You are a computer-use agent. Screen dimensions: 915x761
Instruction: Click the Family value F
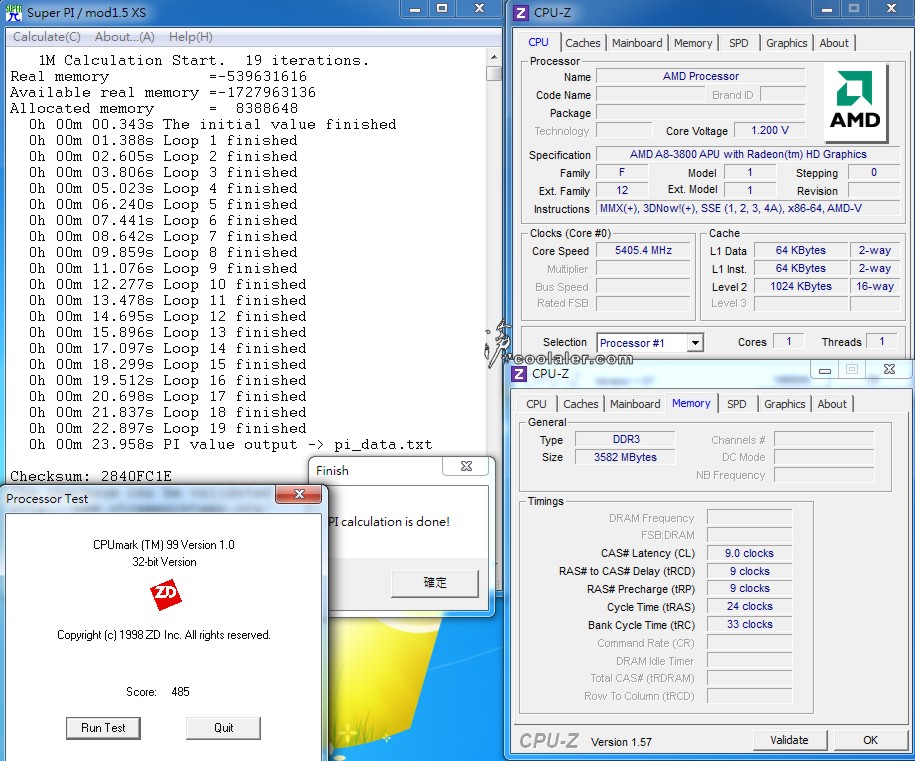tap(622, 172)
